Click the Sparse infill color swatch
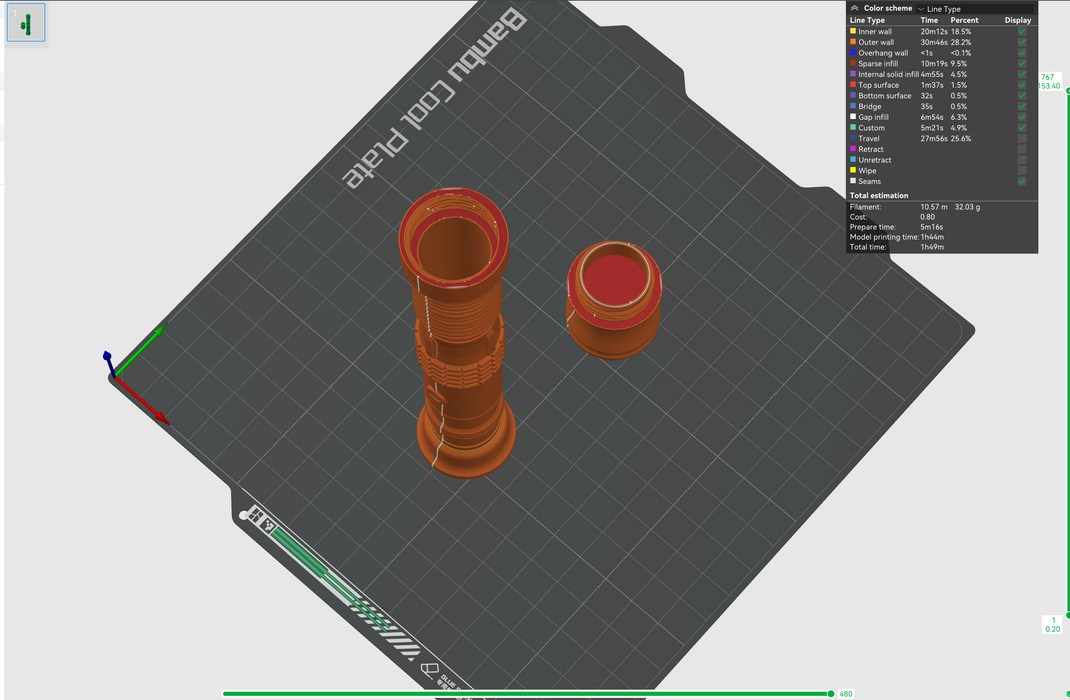Screen dimensions: 1070x700 point(853,64)
